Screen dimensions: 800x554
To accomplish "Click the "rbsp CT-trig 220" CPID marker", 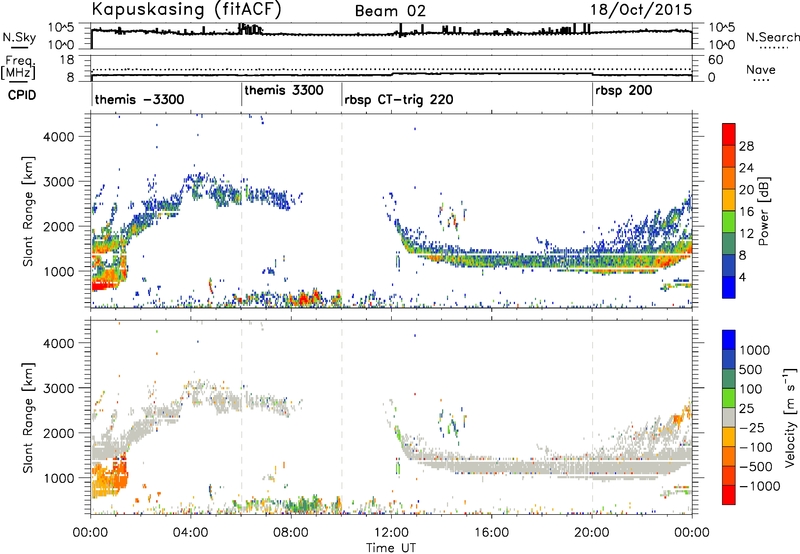I will tap(398, 99).
